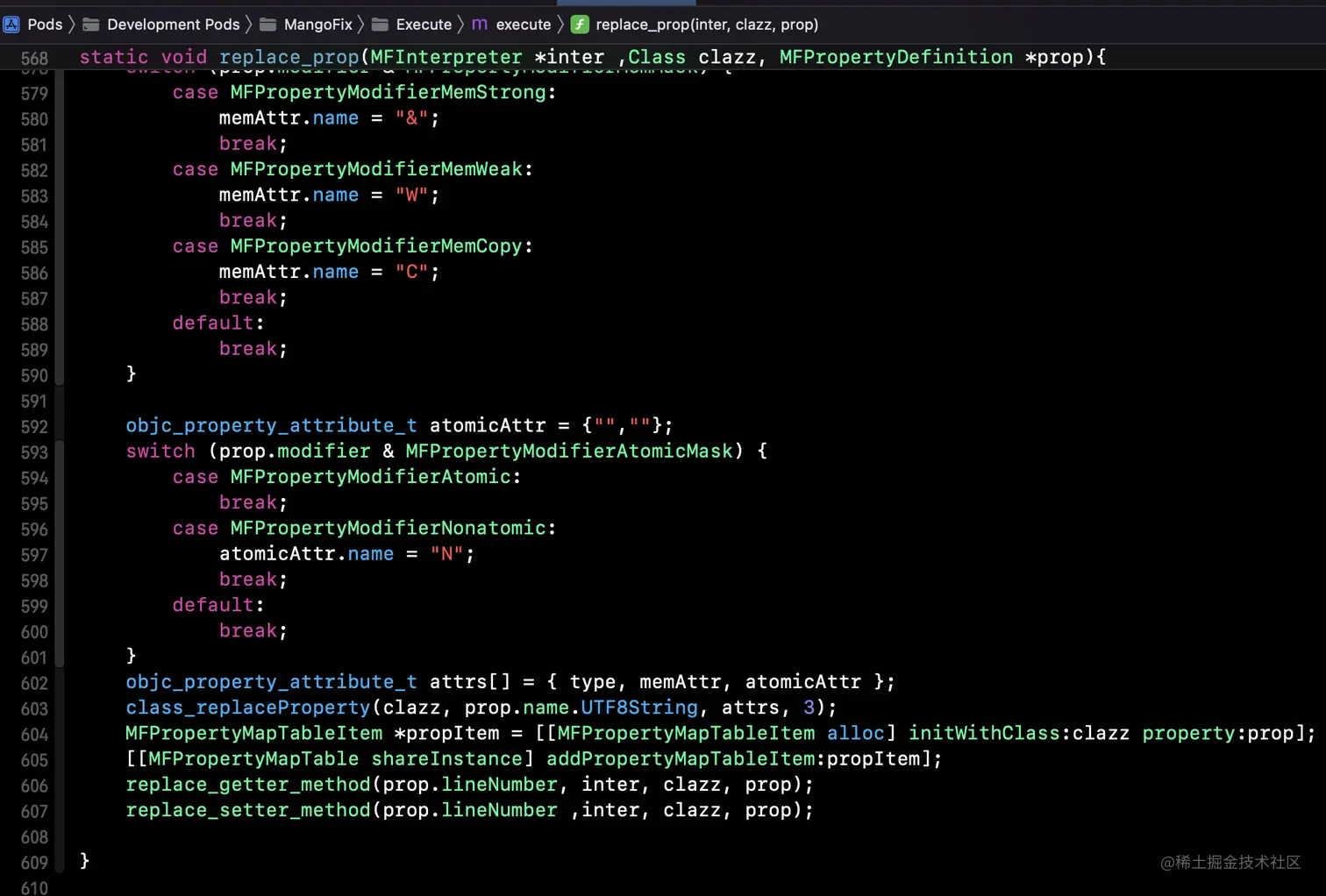
Task: Click addPropertyMapTableItem: selector
Action: [x=686, y=759]
